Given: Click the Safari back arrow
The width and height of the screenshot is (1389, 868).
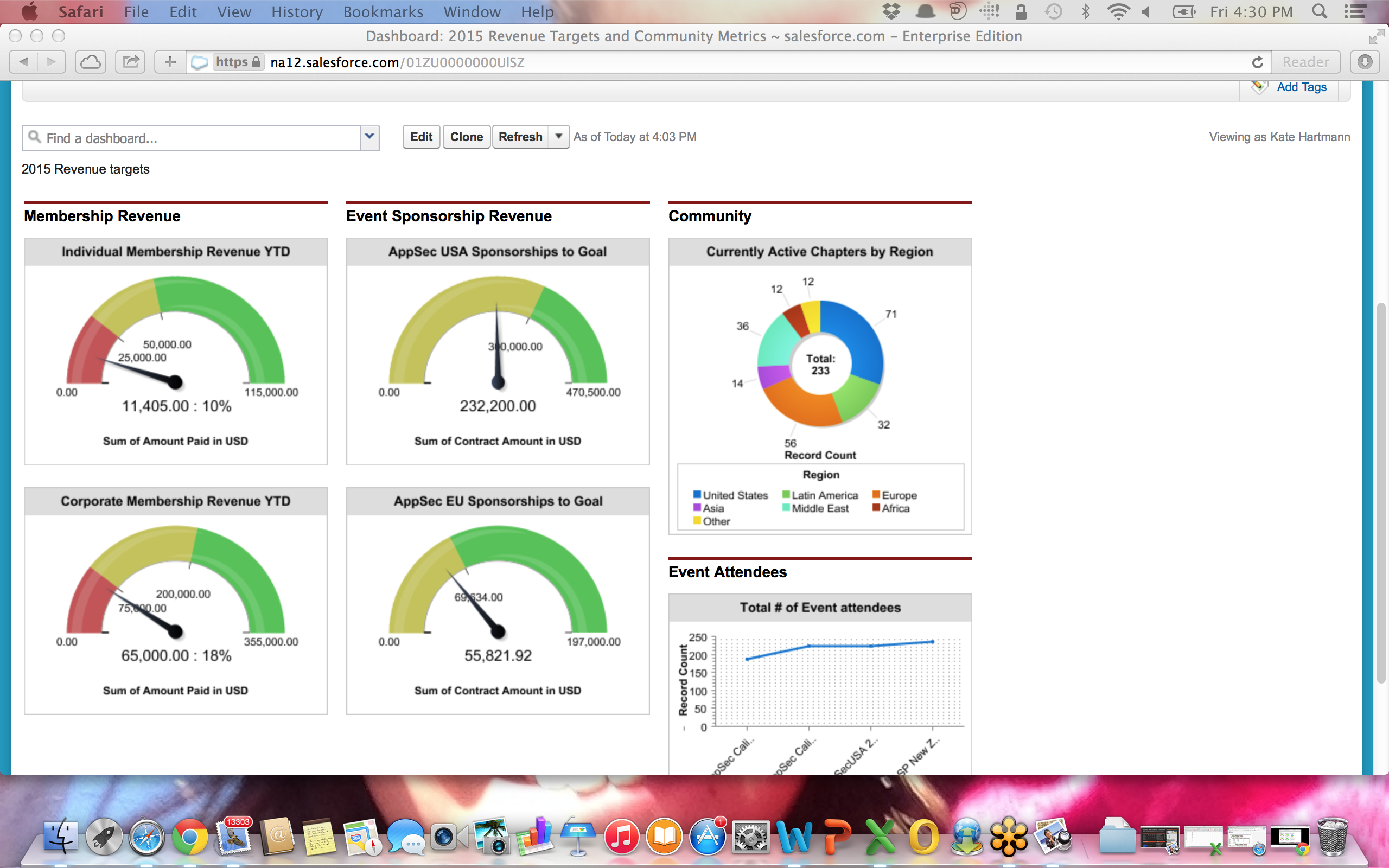Looking at the screenshot, I should 24,62.
